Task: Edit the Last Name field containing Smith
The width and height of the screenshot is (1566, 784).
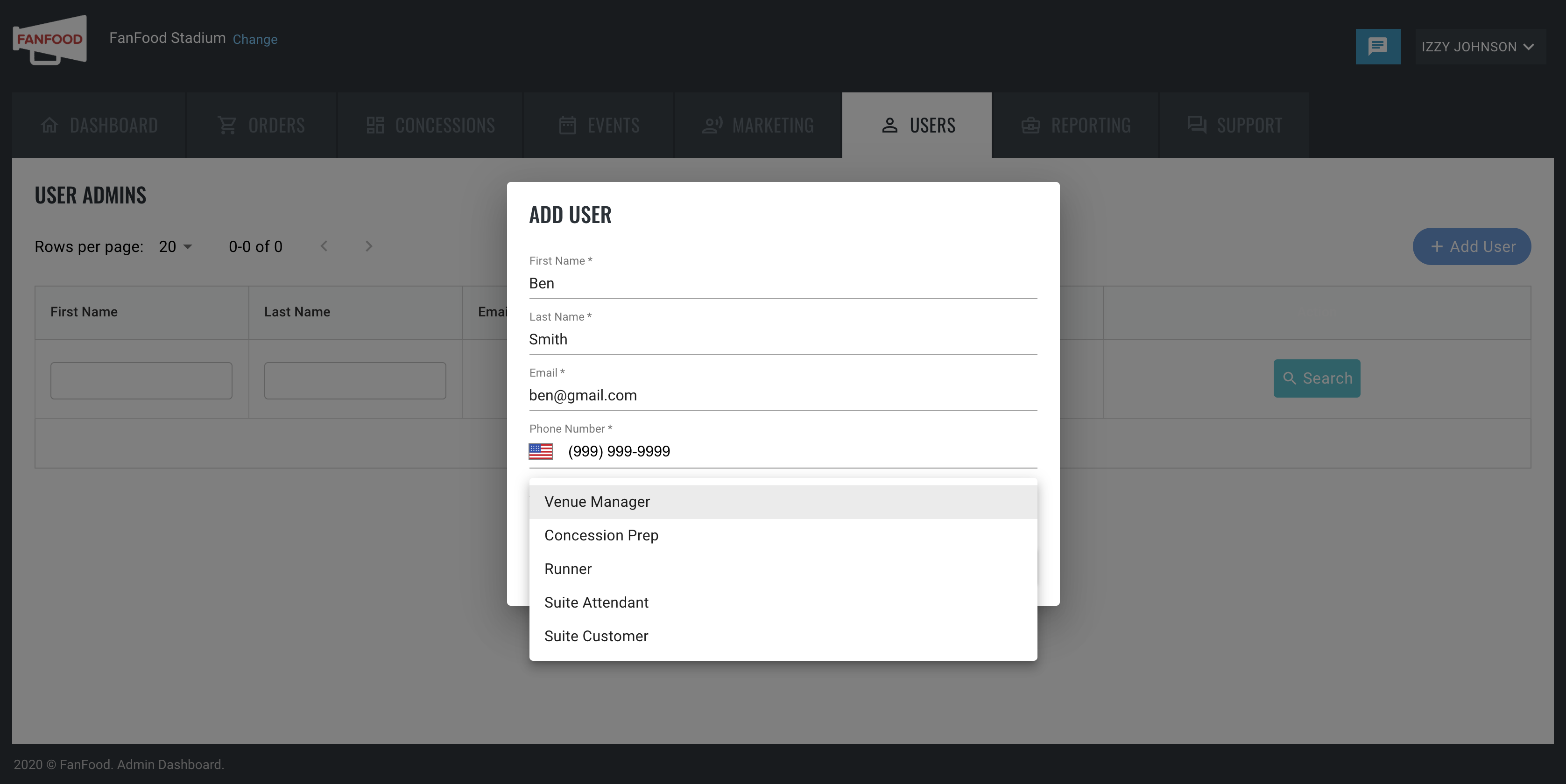Action: (x=783, y=340)
